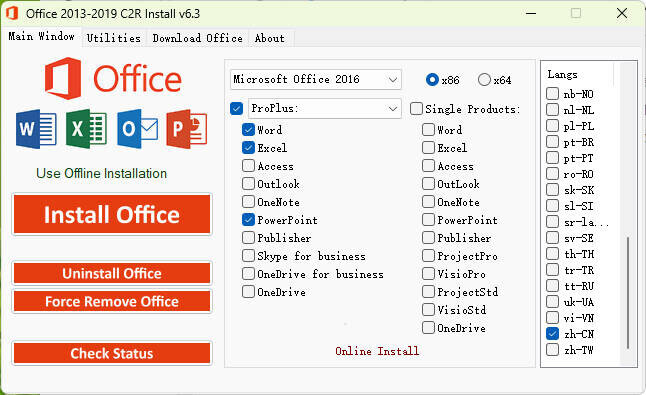
Task: Check Word under Single Products
Action: click(428, 130)
